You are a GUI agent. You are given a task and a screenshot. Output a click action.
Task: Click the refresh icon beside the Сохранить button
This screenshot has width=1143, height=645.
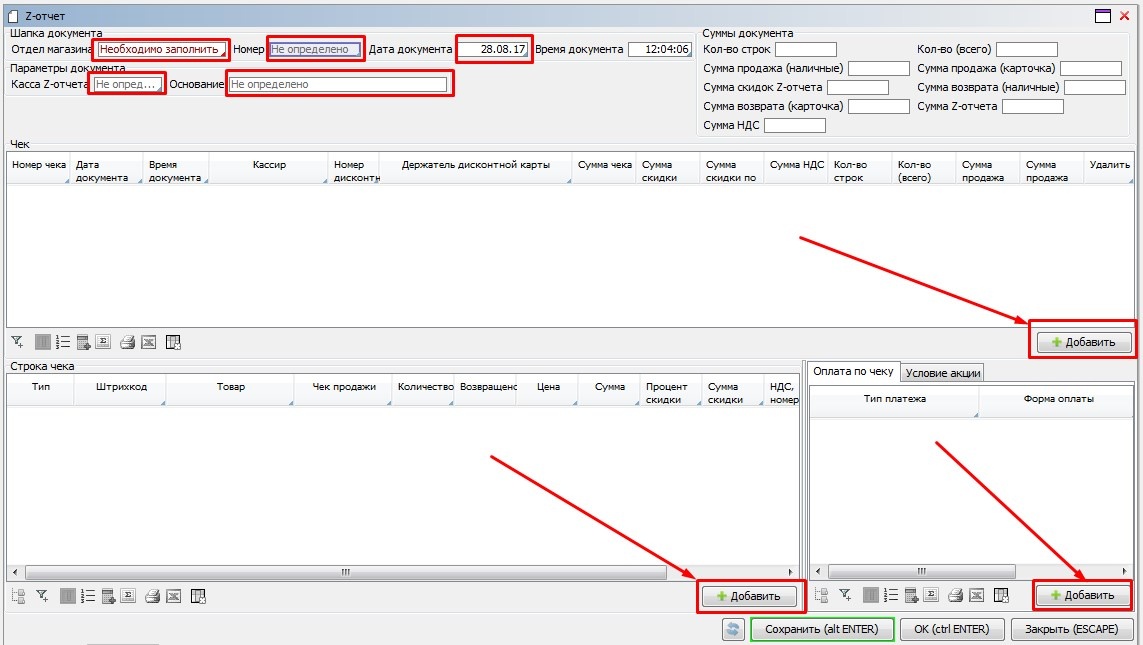click(x=734, y=629)
